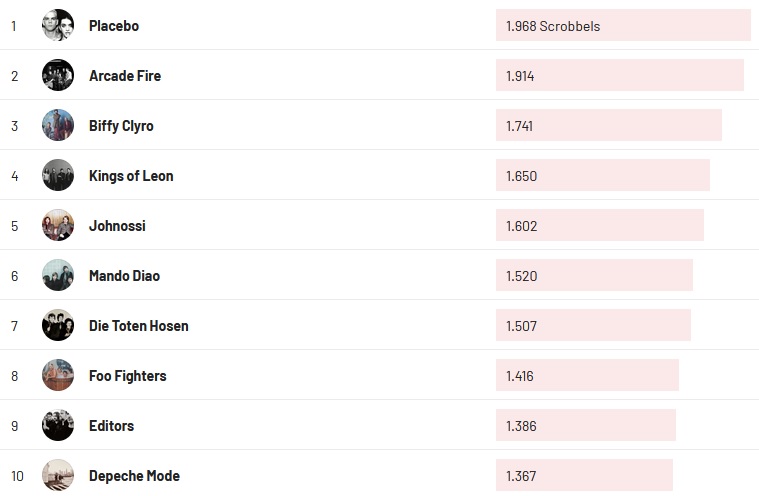This screenshot has width=759, height=496.
Task: Click Placebo's 1.968 Scrobbels bar
Action: tap(622, 26)
